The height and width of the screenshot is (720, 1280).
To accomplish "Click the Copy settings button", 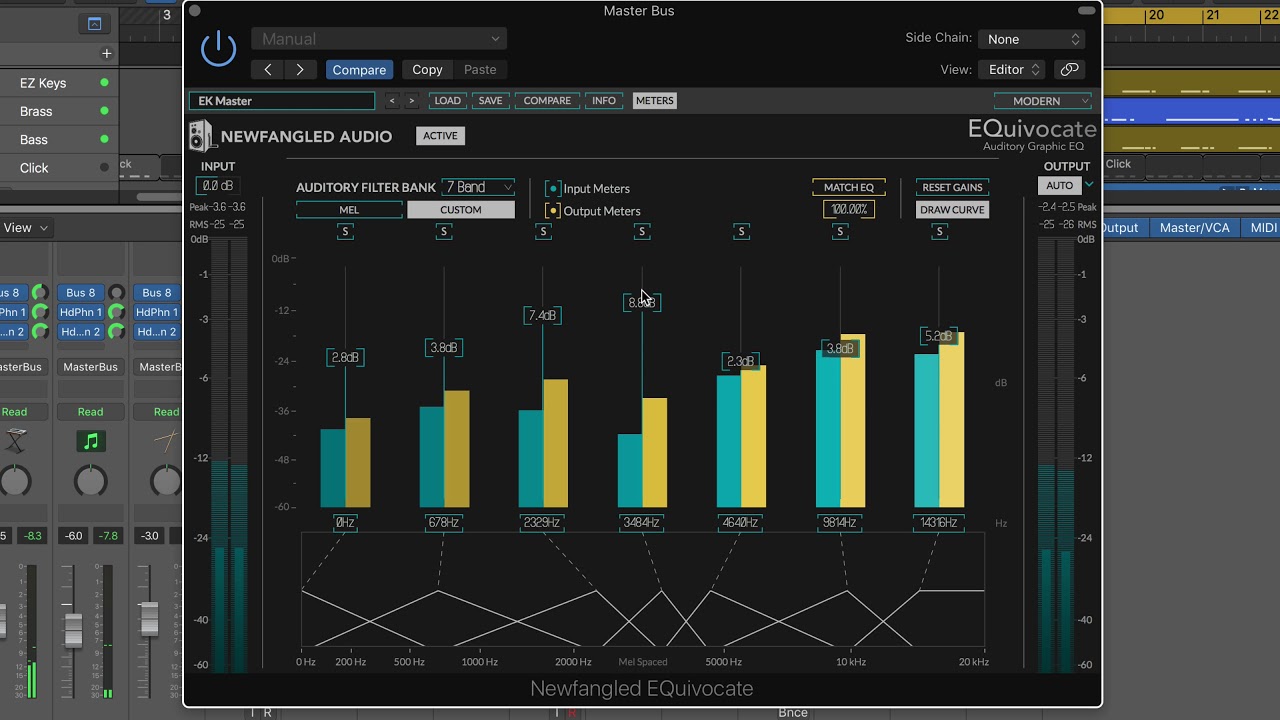I will [427, 69].
